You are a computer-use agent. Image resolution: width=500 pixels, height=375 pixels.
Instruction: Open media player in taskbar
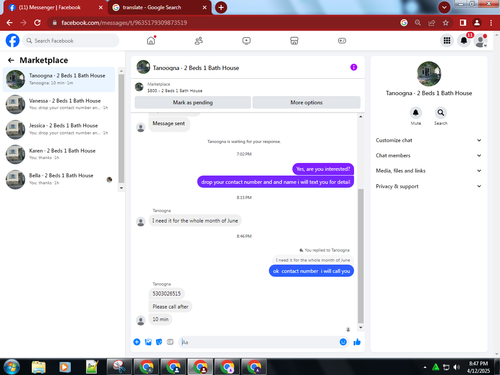(65, 367)
